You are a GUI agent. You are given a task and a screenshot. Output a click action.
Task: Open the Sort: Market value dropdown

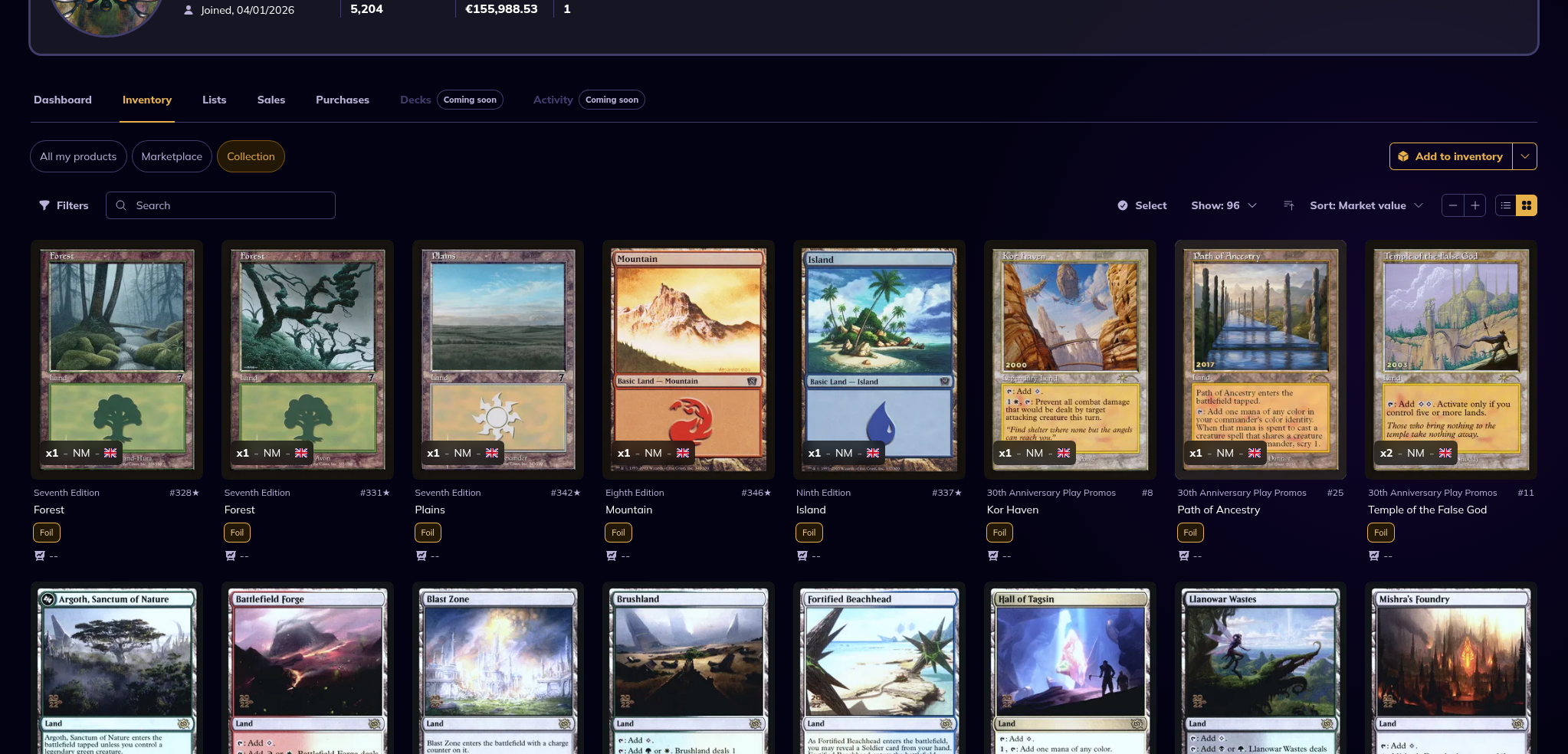(1366, 205)
